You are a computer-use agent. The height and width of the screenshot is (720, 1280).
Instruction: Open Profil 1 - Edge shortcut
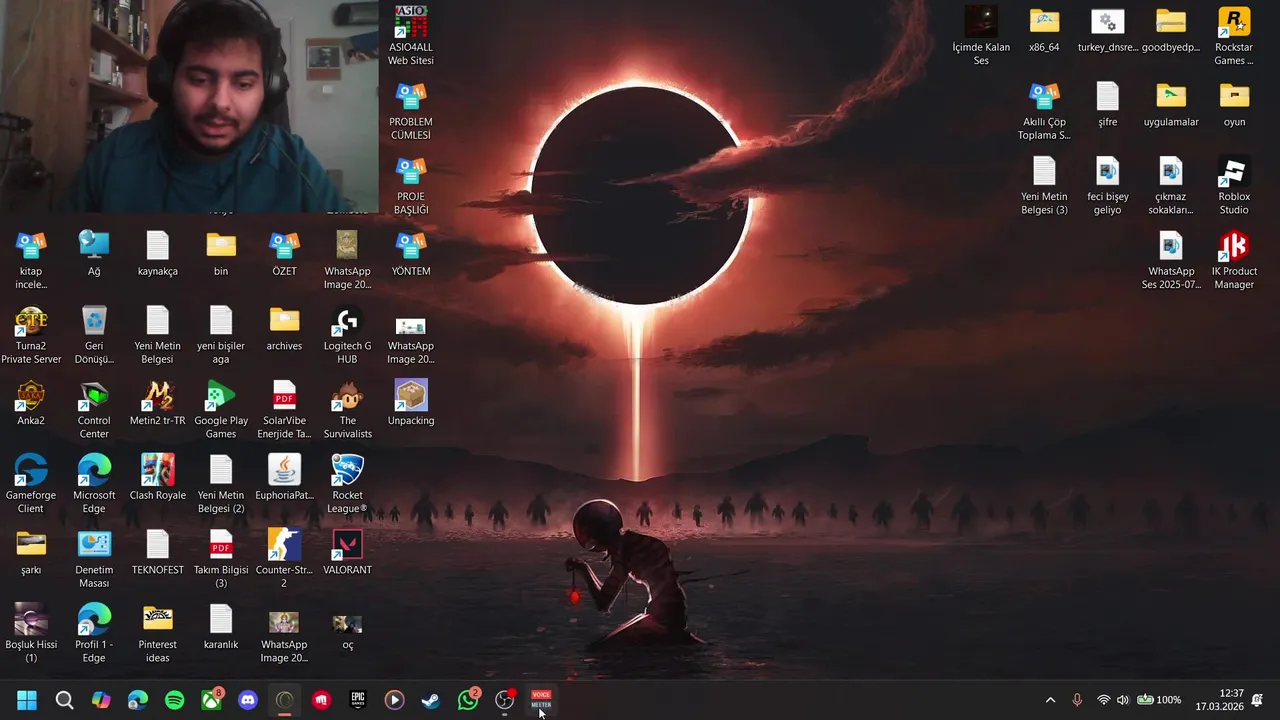[x=94, y=634]
